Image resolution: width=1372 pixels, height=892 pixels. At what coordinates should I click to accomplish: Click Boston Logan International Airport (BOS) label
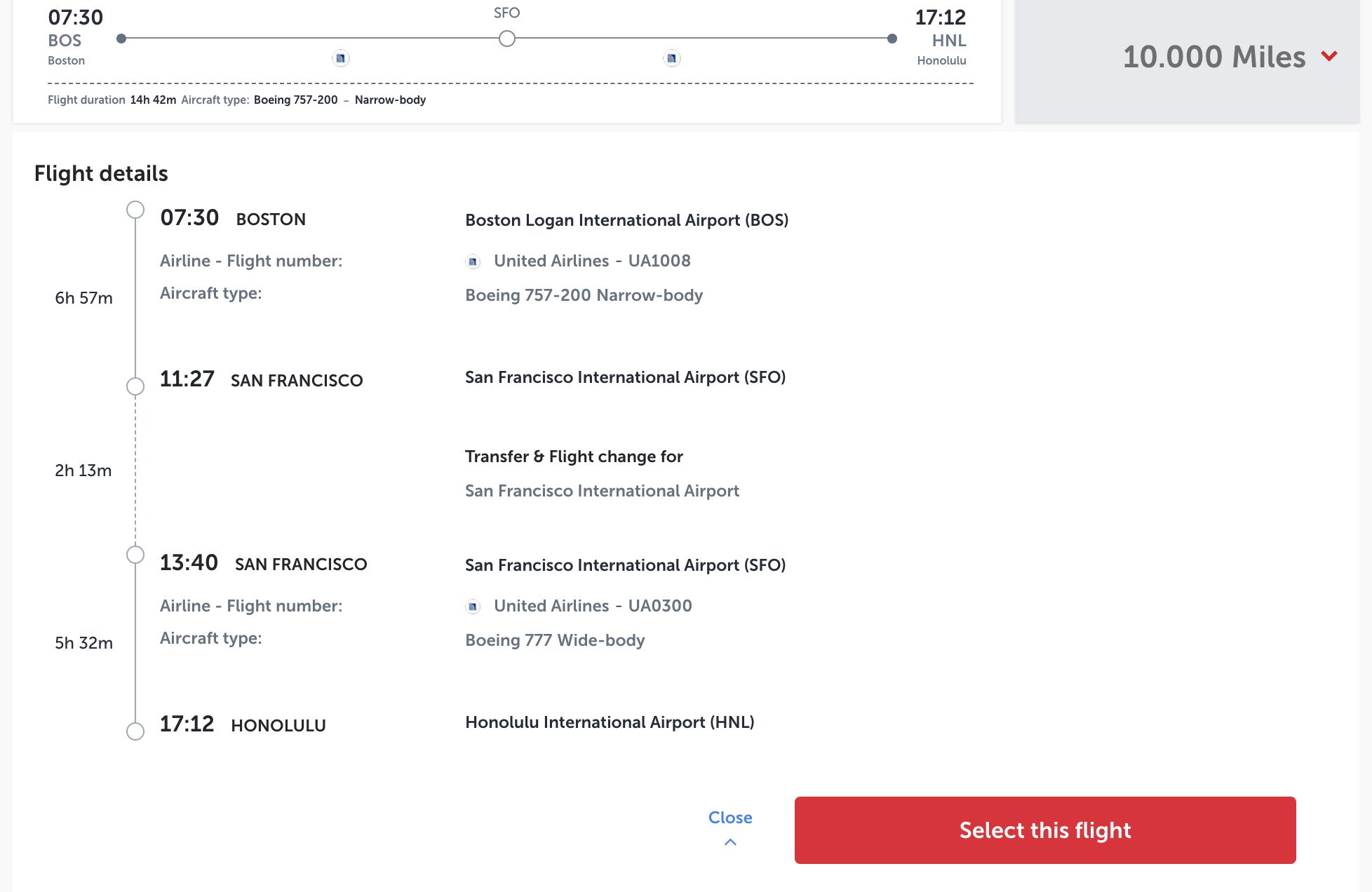tap(626, 220)
